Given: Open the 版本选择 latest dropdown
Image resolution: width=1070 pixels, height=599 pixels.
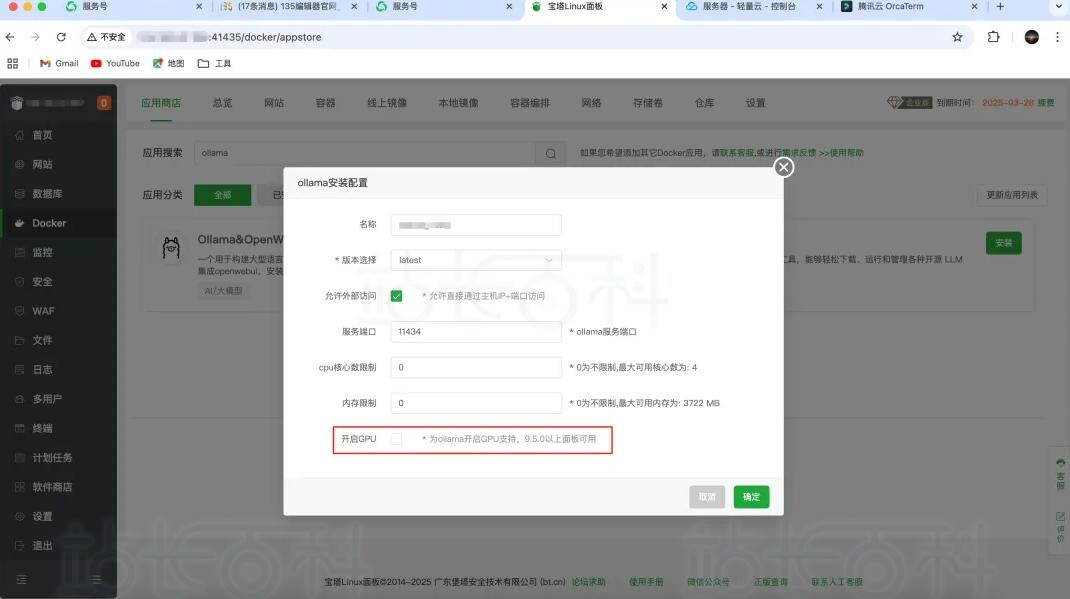Looking at the screenshot, I should (x=476, y=260).
